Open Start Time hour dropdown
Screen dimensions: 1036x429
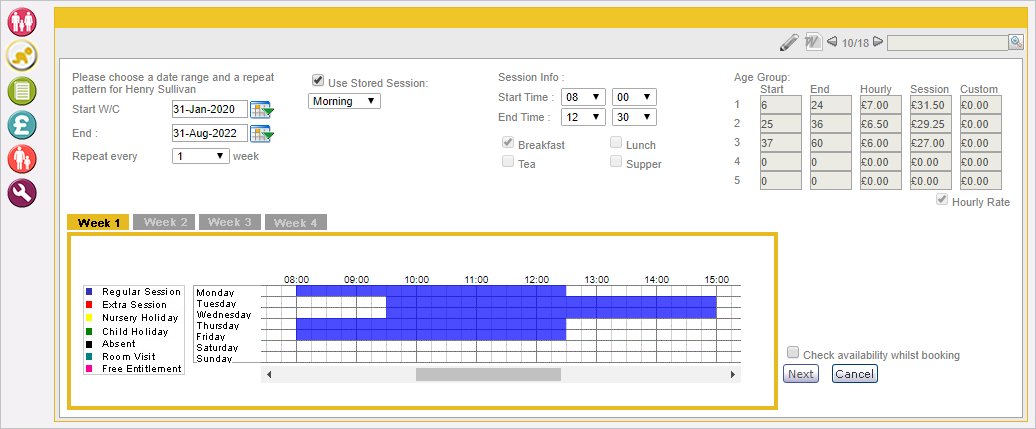[x=583, y=97]
